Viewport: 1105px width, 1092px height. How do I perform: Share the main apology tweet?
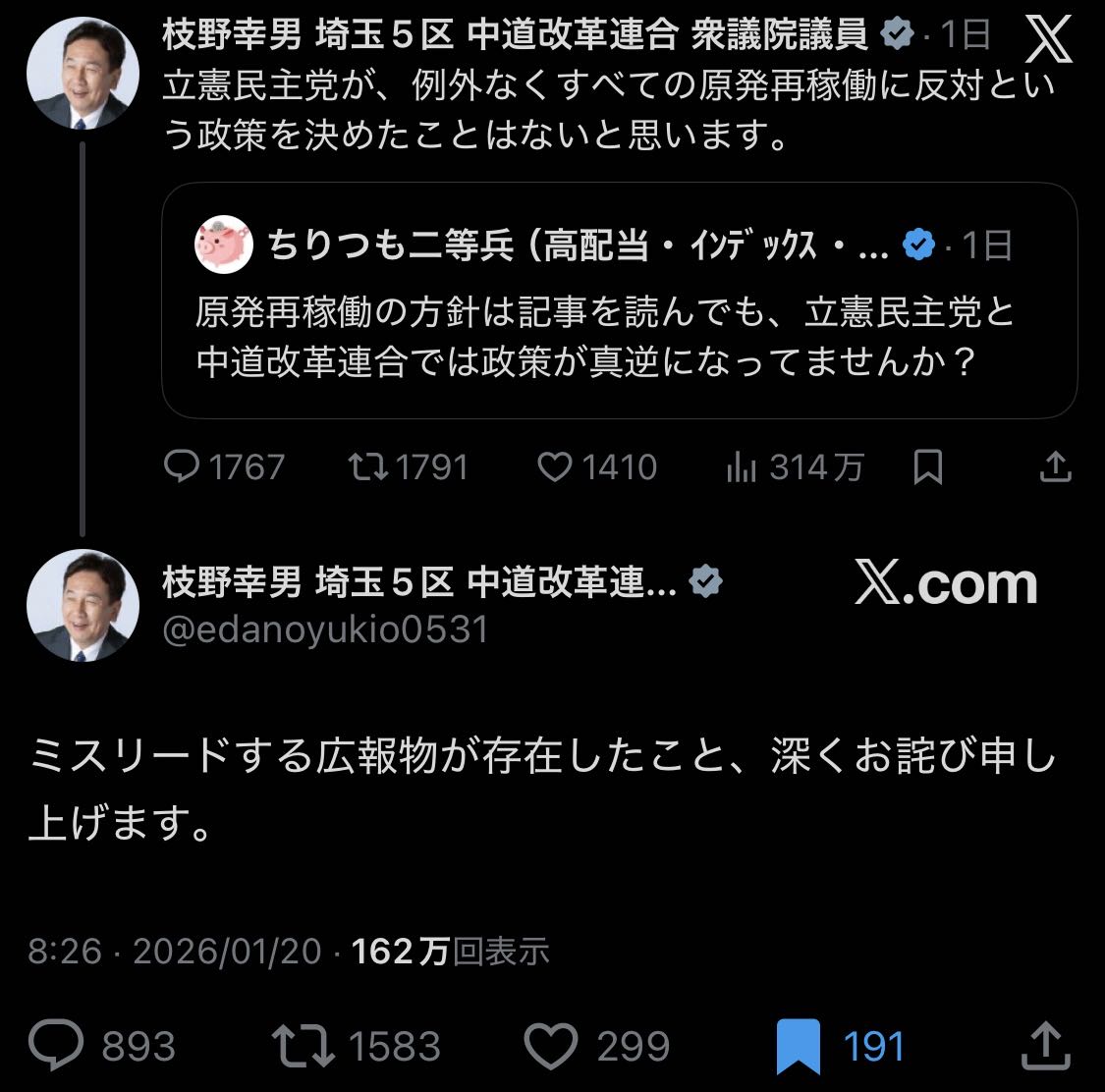click(x=1044, y=1045)
